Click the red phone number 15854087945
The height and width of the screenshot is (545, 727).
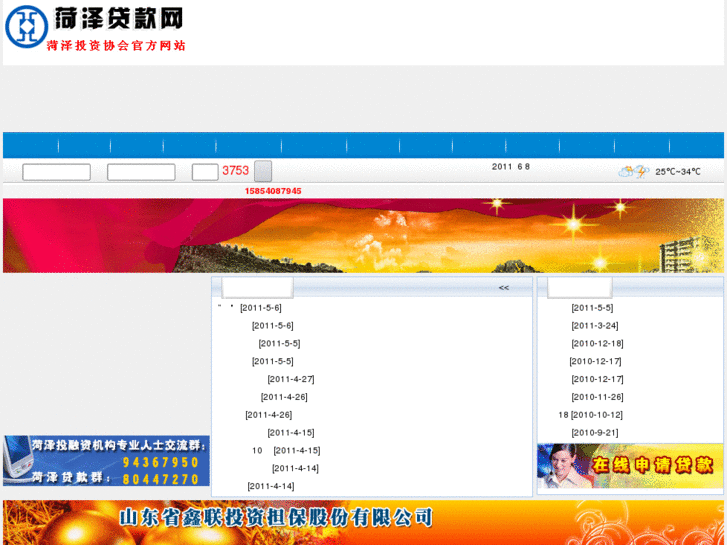(273, 191)
